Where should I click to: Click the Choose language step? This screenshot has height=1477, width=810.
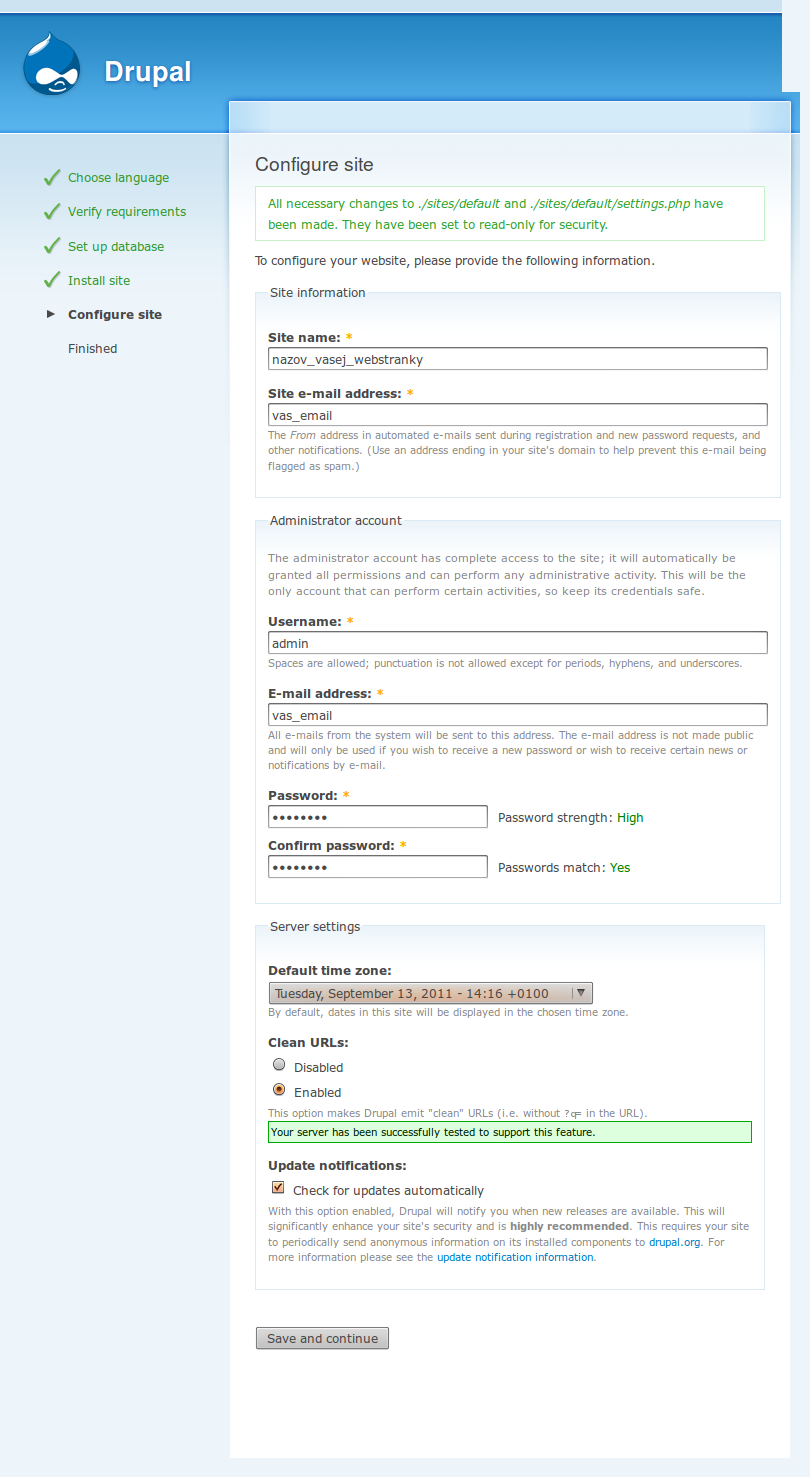coord(118,178)
